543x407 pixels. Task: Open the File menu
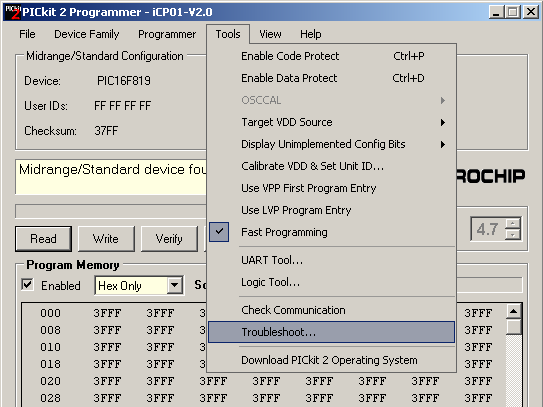coord(27,34)
